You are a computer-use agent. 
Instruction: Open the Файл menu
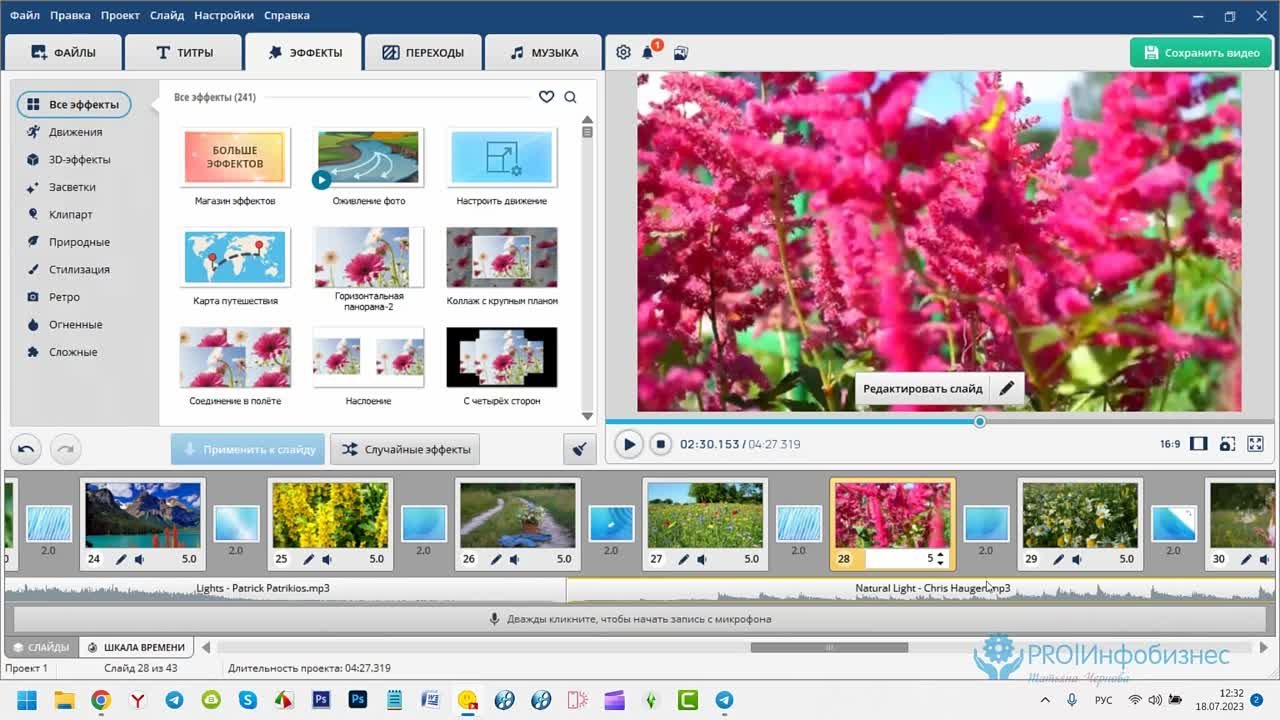(25, 16)
